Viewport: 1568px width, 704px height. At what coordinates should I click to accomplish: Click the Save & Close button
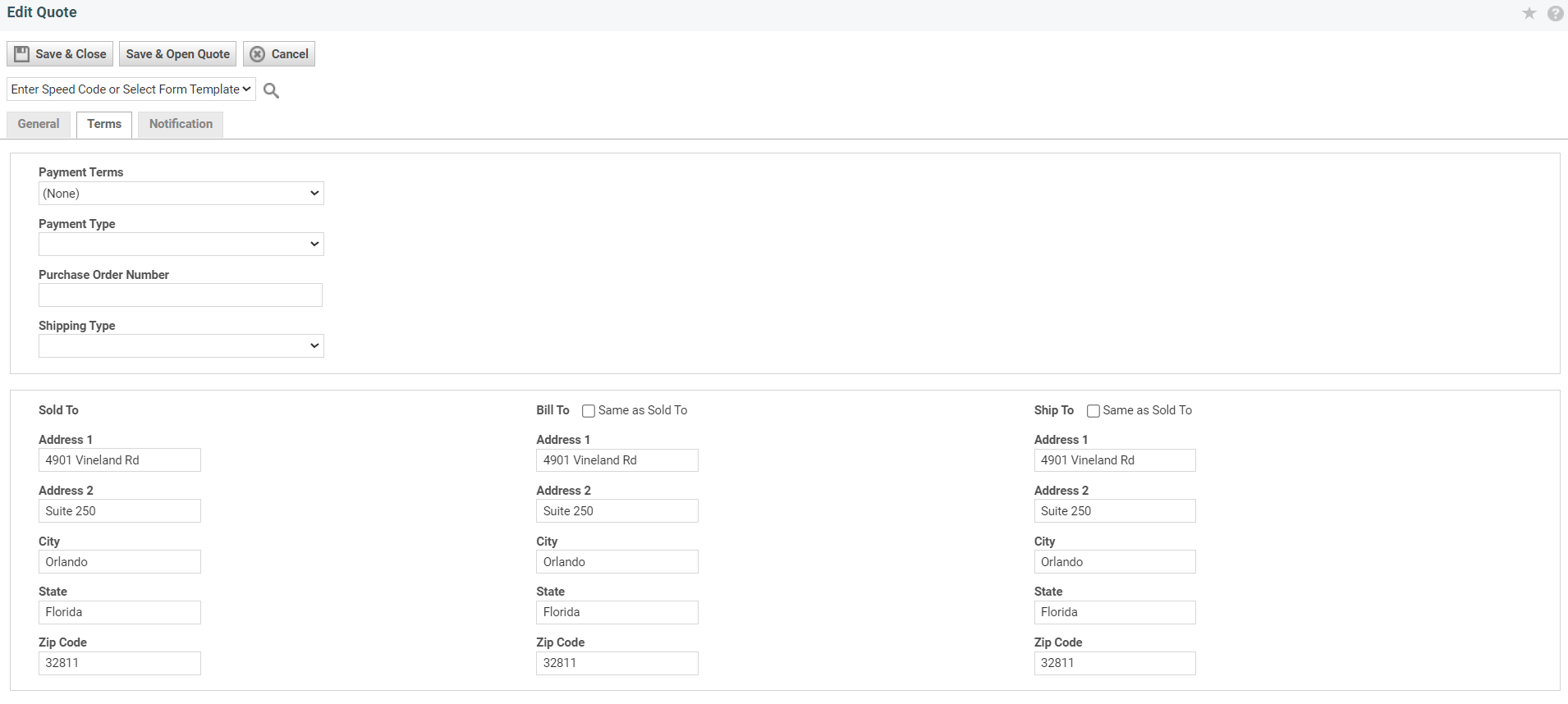click(60, 54)
